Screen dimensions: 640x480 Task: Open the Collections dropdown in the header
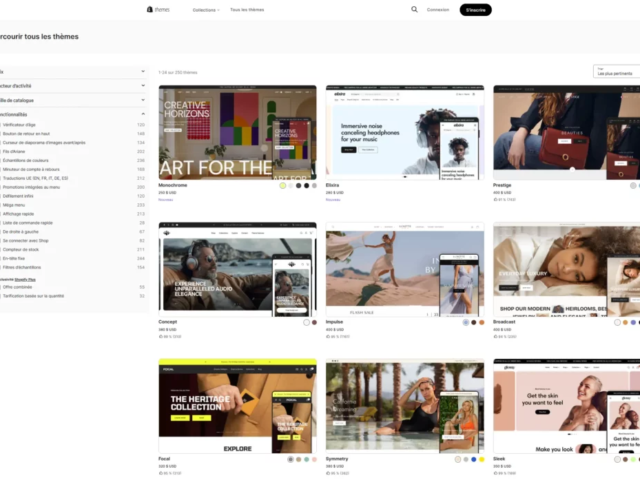(206, 10)
